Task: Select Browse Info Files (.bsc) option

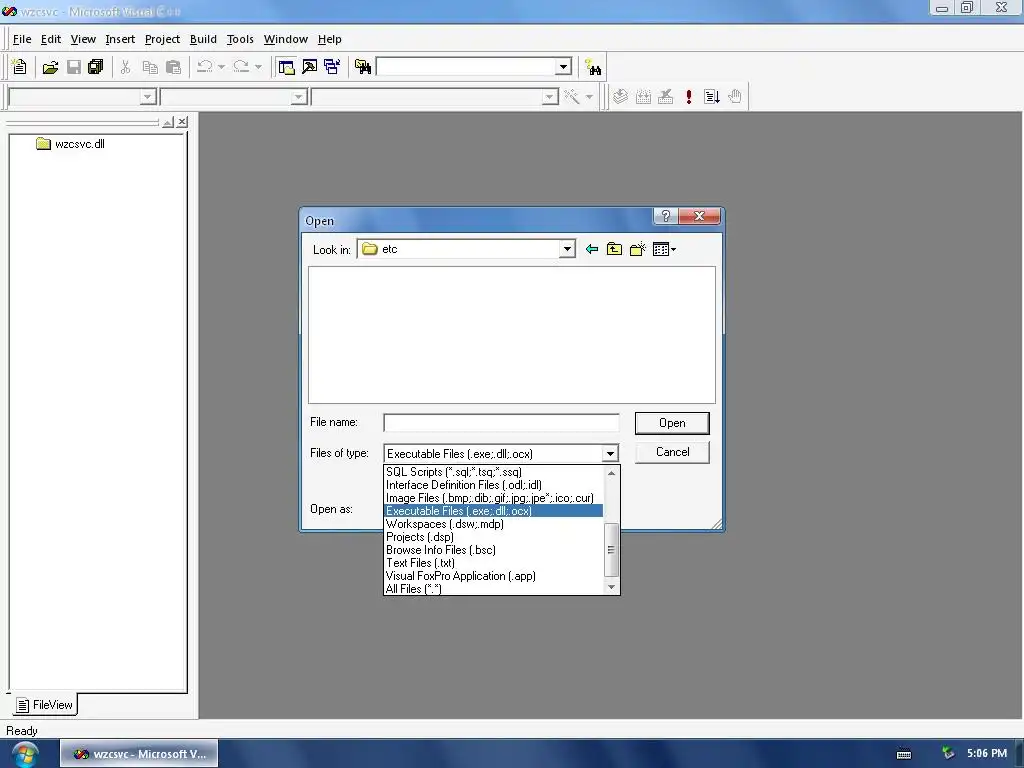Action: pyautogui.click(x=493, y=550)
